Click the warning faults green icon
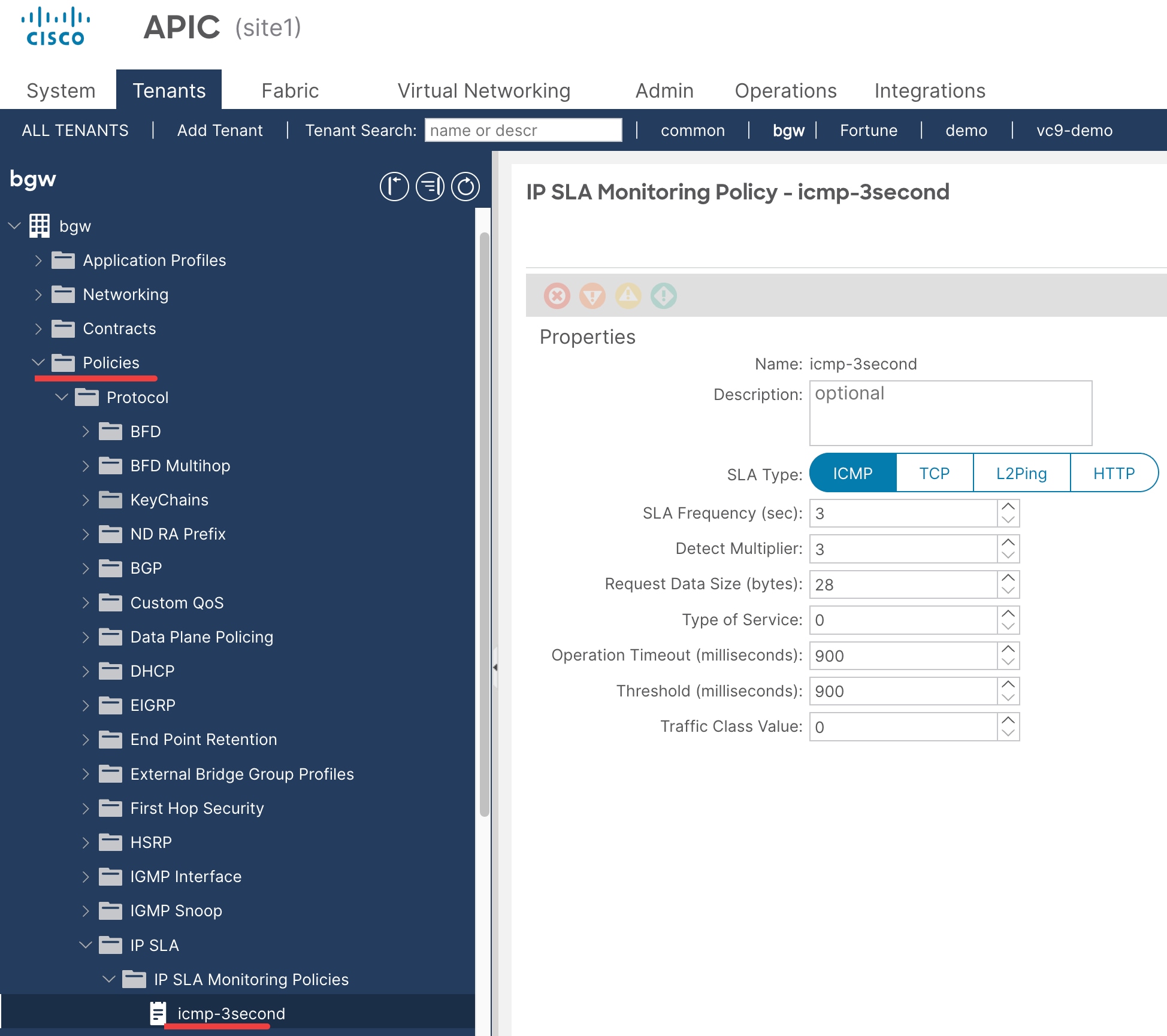This screenshot has height=1036, width=1167. [664, 296]
